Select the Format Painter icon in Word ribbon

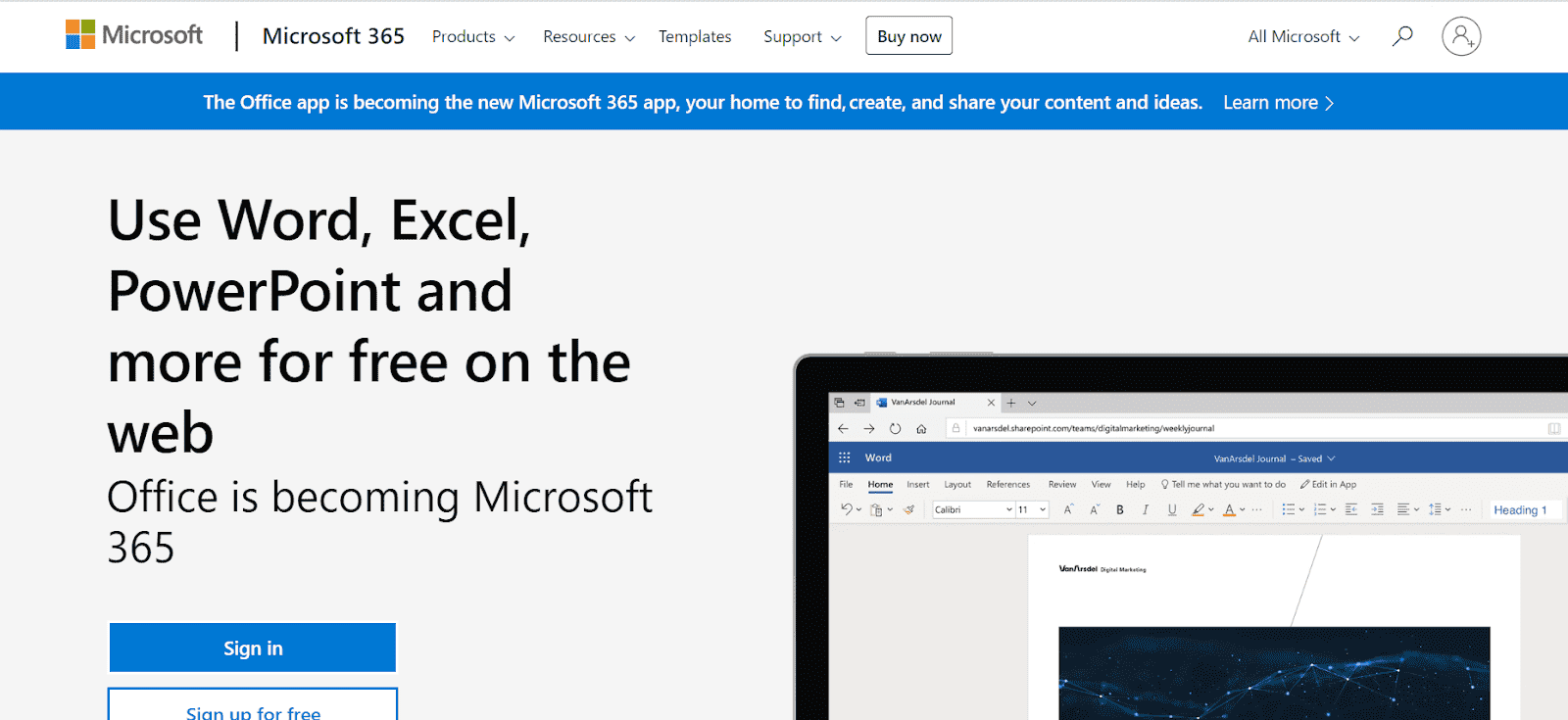(x=908, y=509)
